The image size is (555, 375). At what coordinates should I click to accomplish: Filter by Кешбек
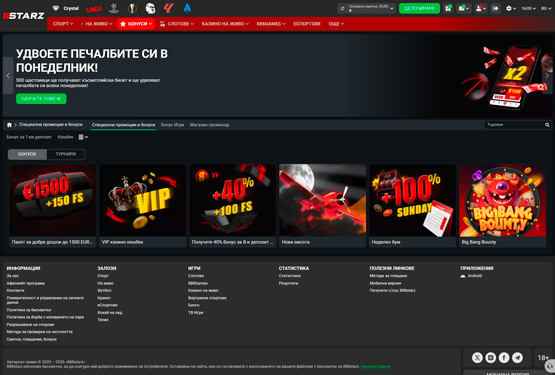tap(65, 137)
